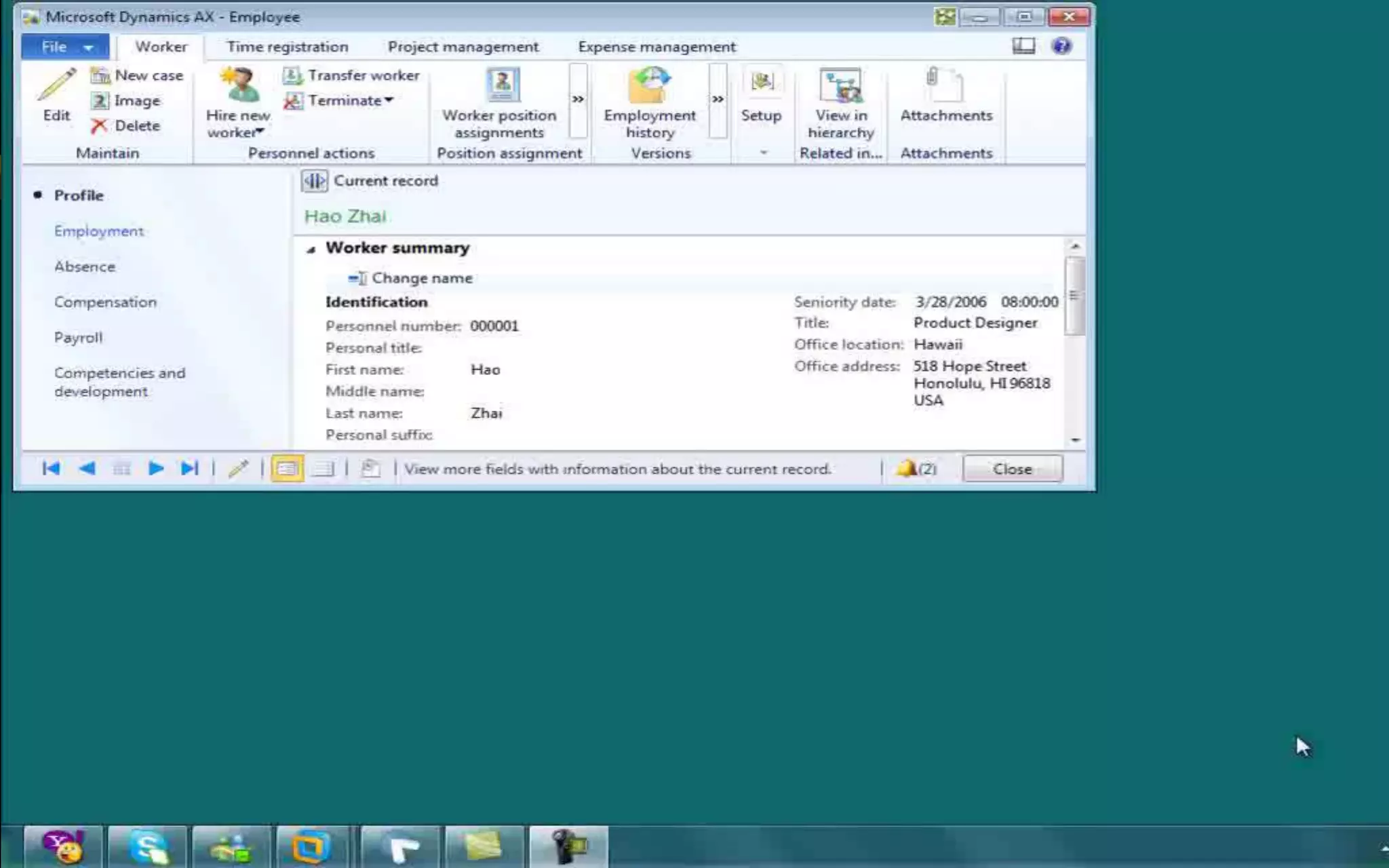This screenshot has width=1389, height=868.
Task: Go to first record
Action: 51,469
